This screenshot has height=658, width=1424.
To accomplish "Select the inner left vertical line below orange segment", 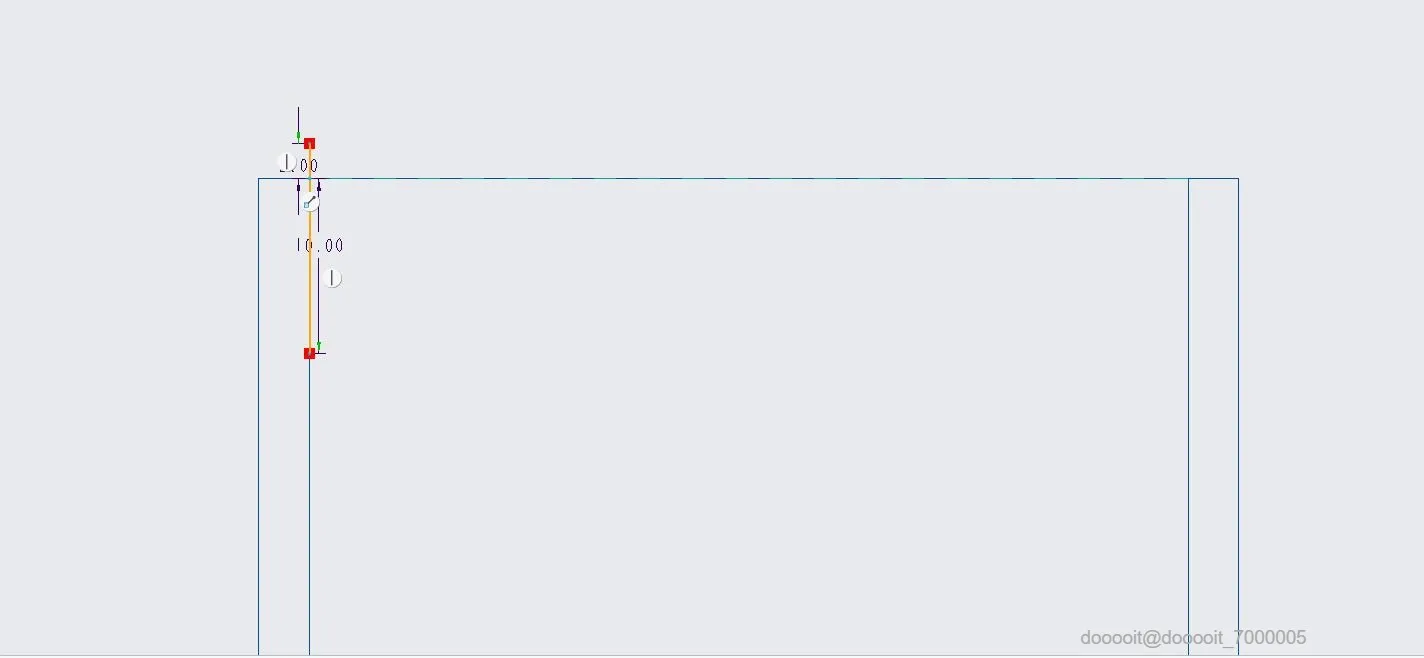I will click(309, 505).
